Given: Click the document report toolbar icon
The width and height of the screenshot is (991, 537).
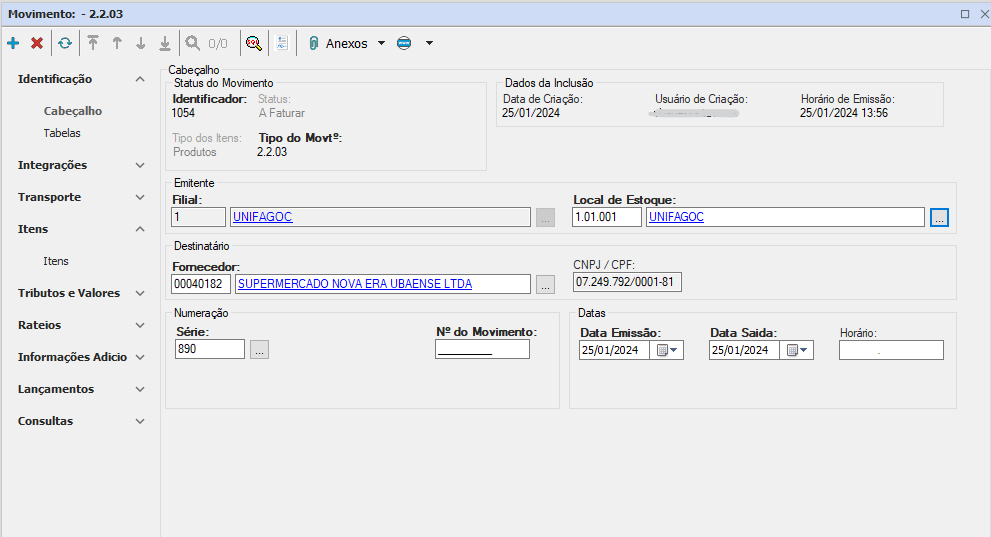Looking at the screenshot, I should (282, 43).
